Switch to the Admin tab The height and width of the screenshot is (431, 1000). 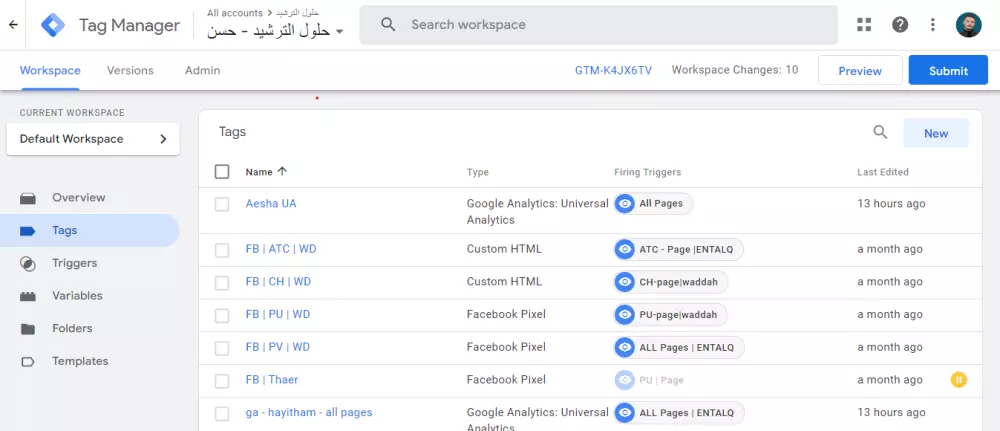click(x=202, y=71)
